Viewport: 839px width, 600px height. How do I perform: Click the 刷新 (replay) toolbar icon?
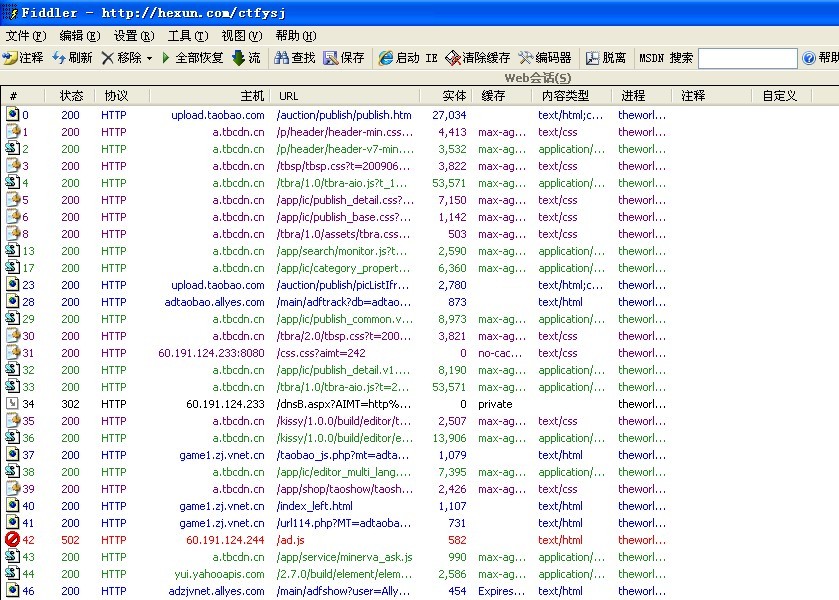click(x=59, y=58)
